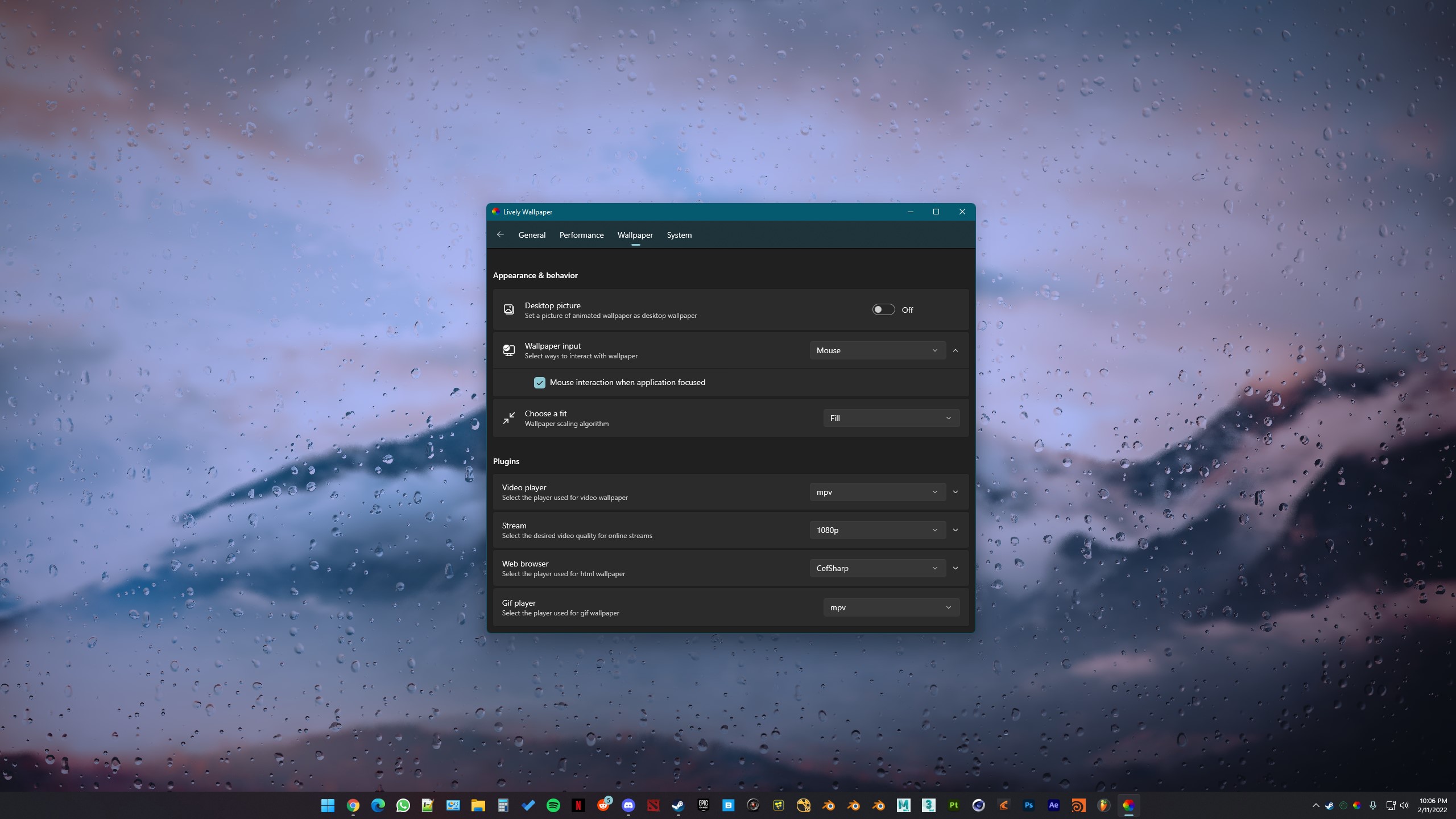Click the Choose a fit scaling icon
The image size is (1456, 819).
coord(508,418)
